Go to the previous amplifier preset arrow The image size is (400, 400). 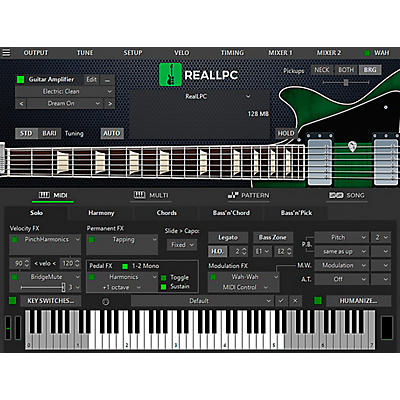(21, 103)
